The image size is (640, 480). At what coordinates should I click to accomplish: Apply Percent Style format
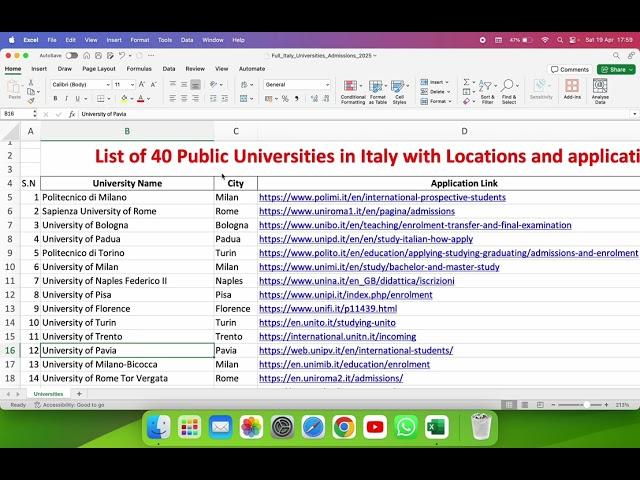[x=285, y=98]
